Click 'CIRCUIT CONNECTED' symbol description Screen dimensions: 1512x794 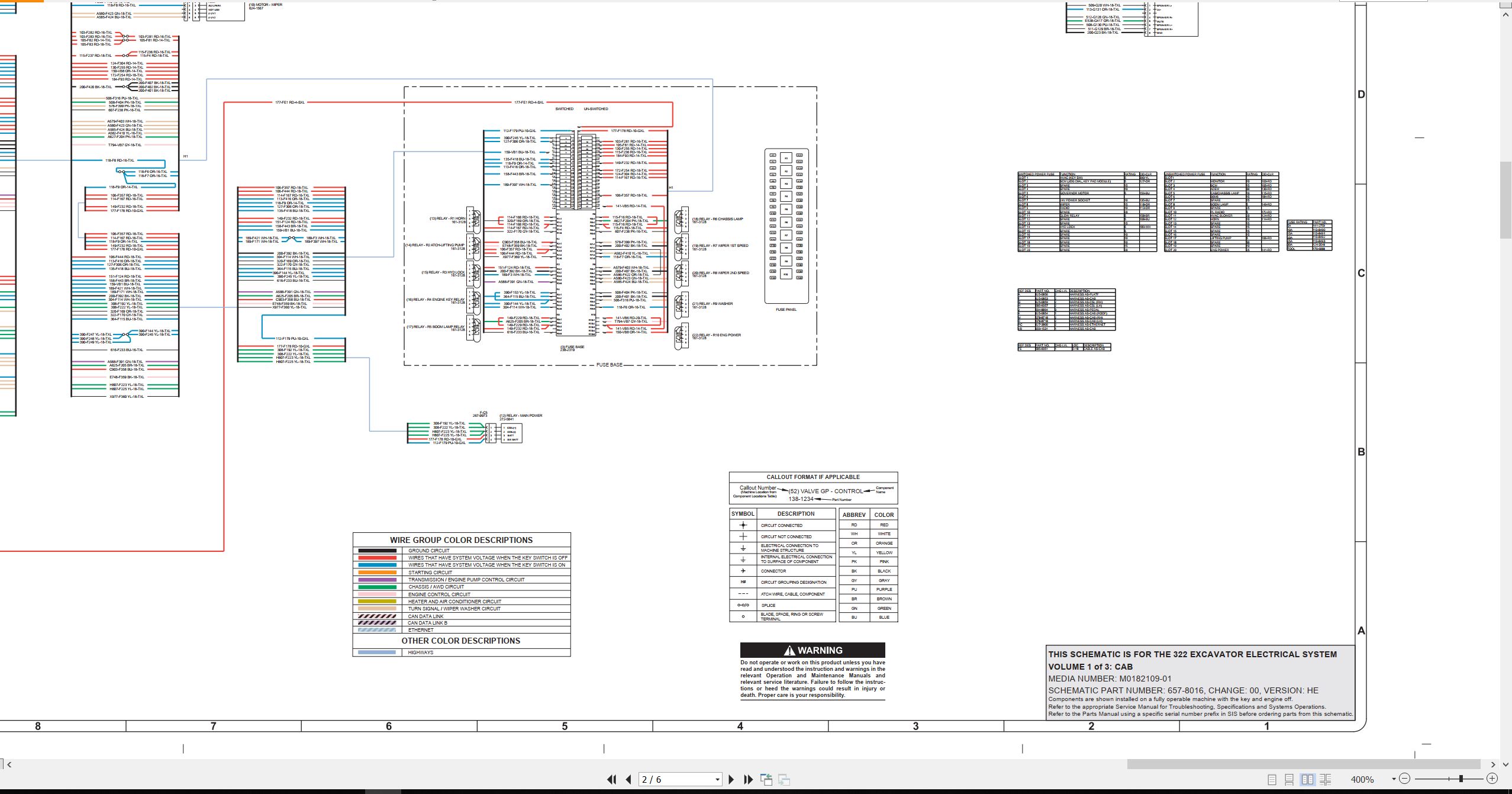(782, 526)
